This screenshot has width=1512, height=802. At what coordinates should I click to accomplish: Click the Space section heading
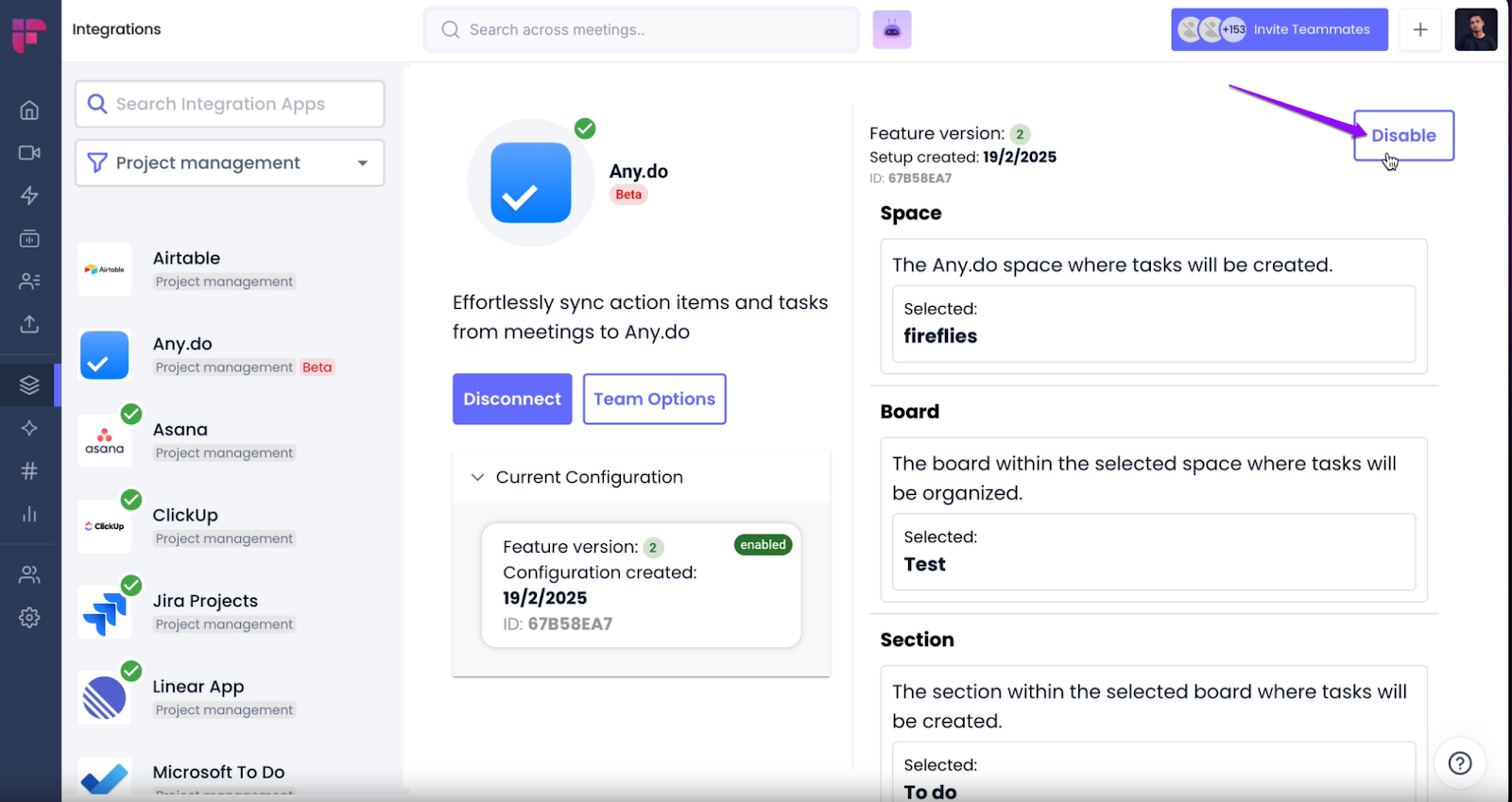[x=911, y=213]
